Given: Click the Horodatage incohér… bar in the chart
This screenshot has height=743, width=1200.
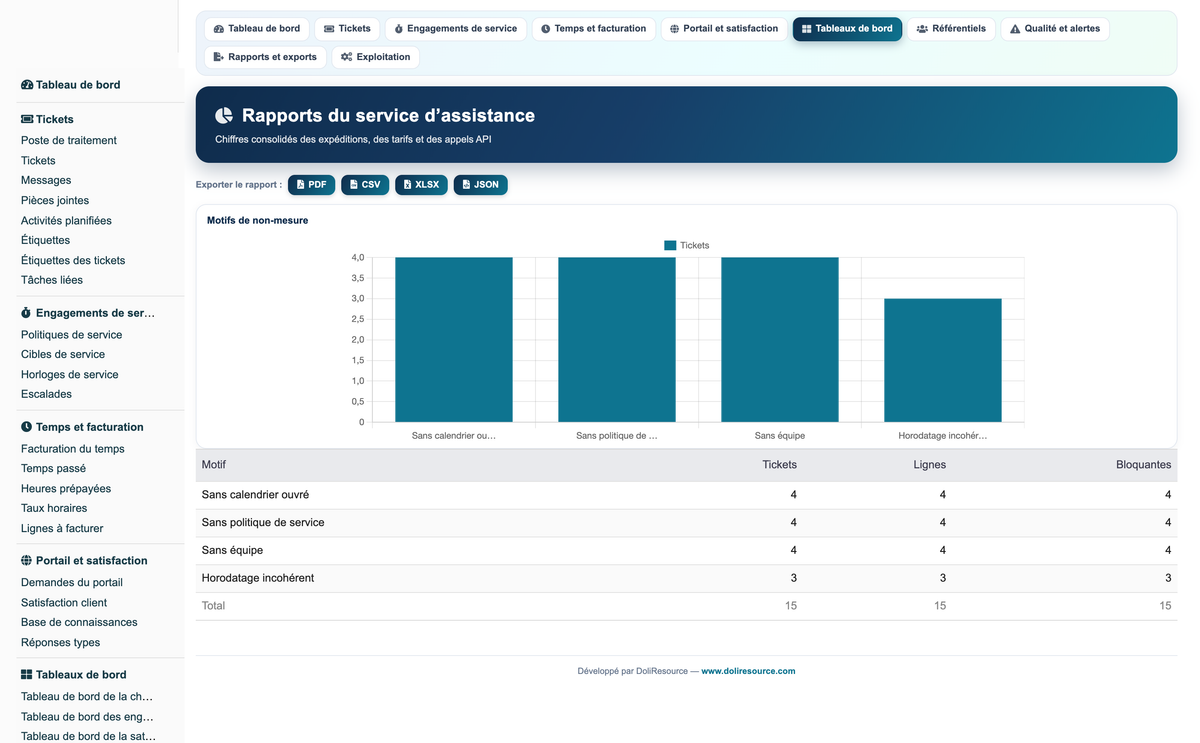Looking at the screenshot, I should [943, 360].
